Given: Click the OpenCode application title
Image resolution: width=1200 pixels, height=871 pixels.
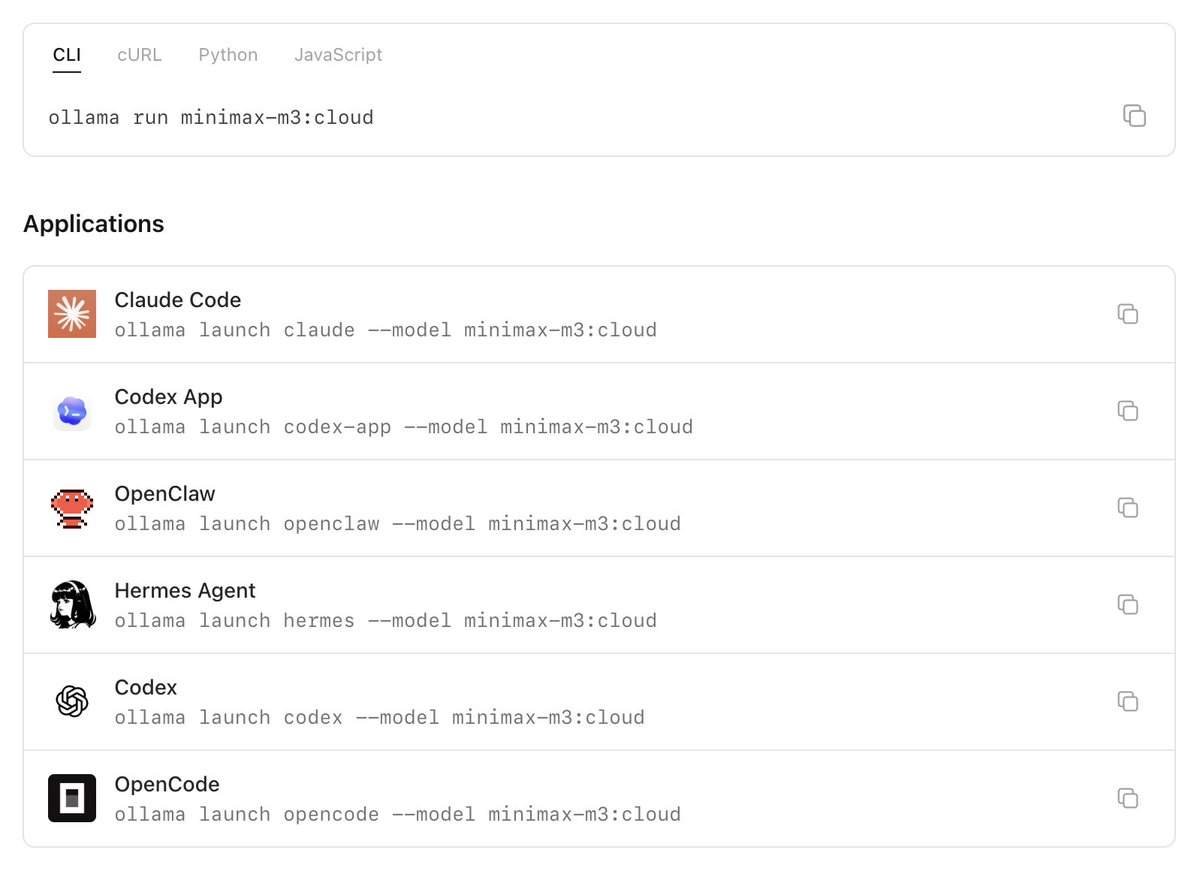Looking at the screenshot, I should 167,785.
